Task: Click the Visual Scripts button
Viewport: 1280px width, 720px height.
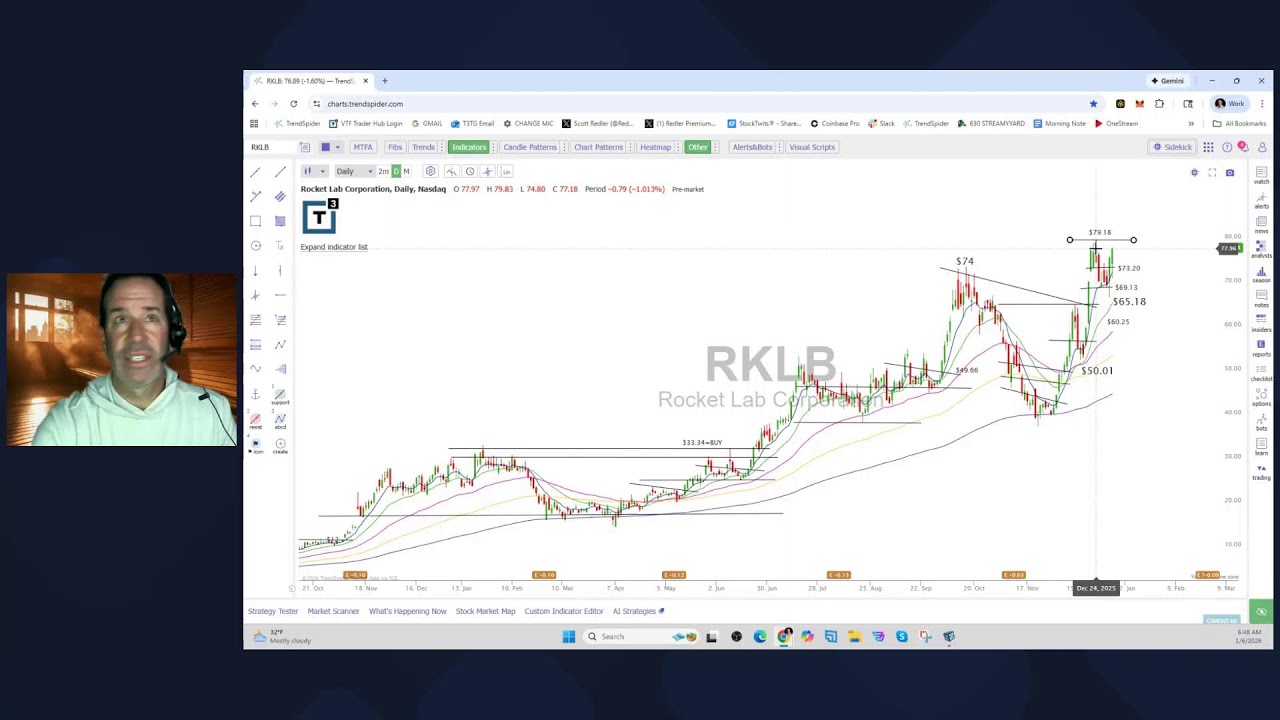Action: tap(811, 147)
